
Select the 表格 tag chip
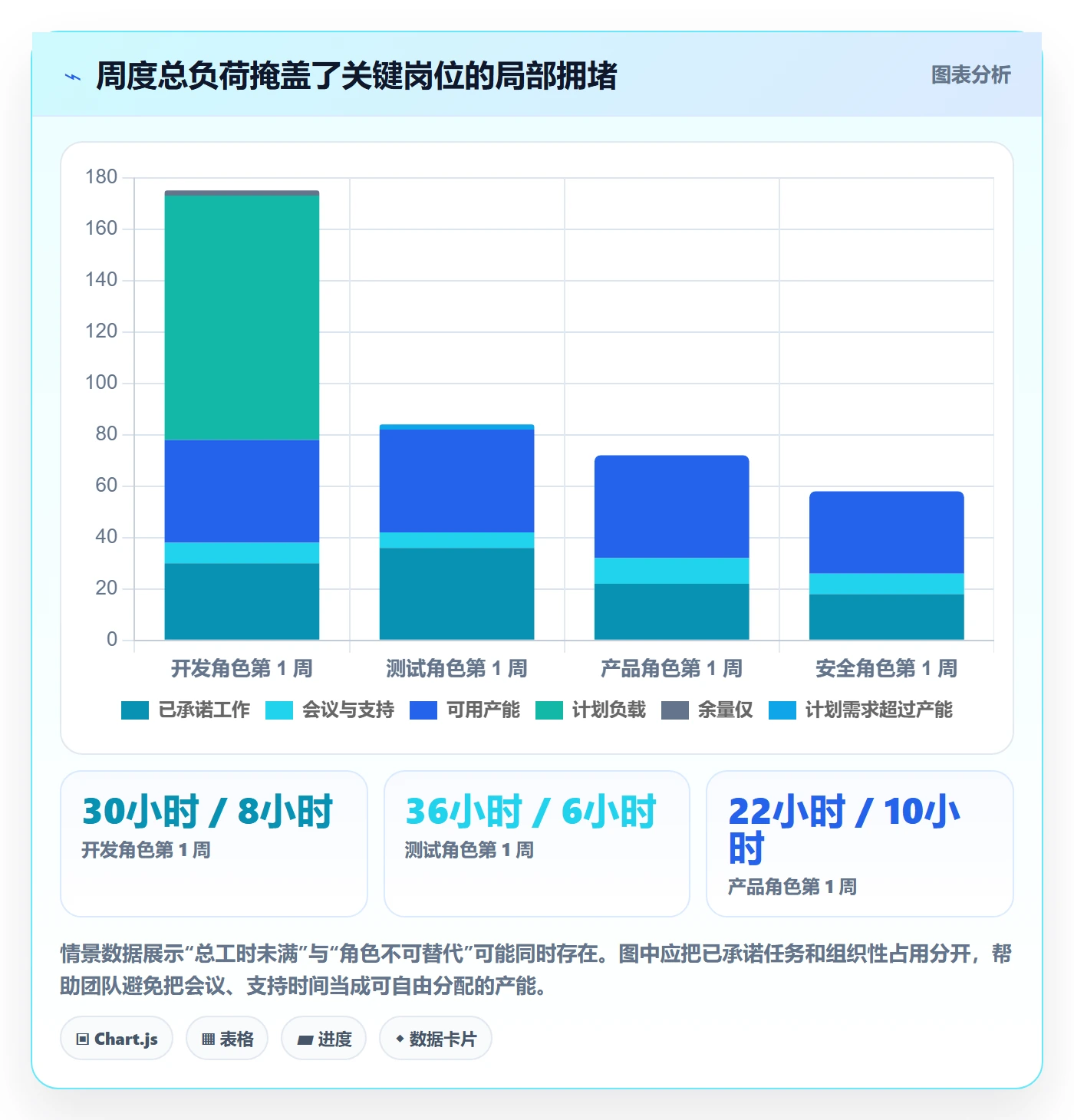pos(227,1039)
